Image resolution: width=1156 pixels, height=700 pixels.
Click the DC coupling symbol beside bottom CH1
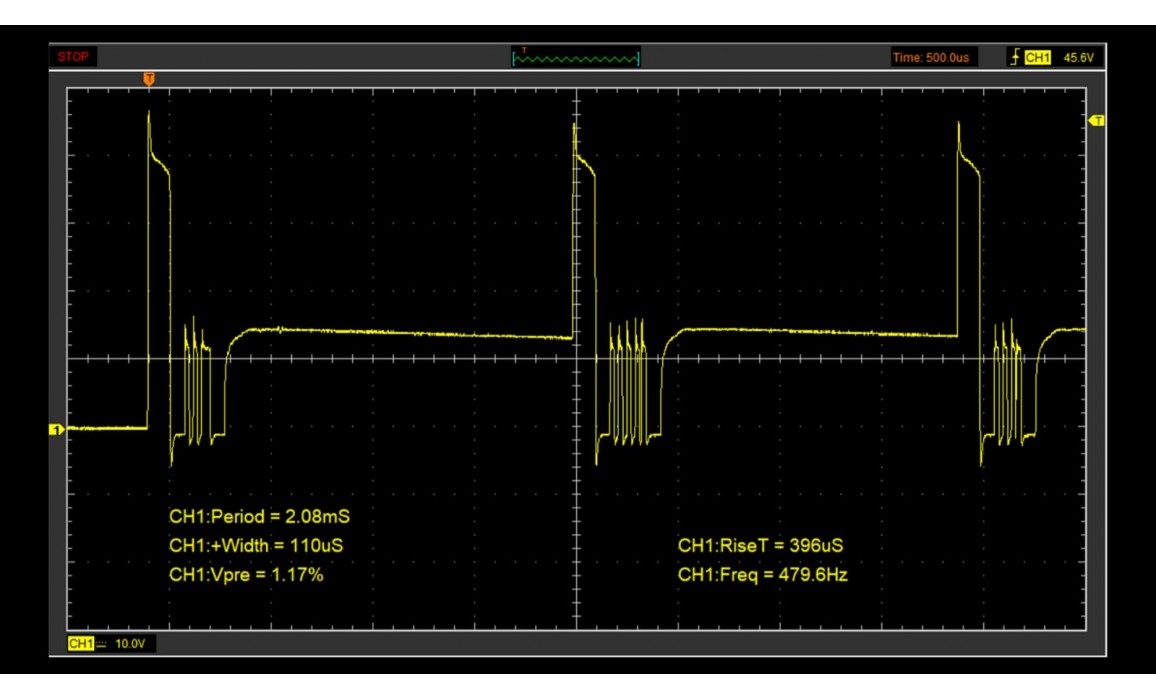[103, 643]
